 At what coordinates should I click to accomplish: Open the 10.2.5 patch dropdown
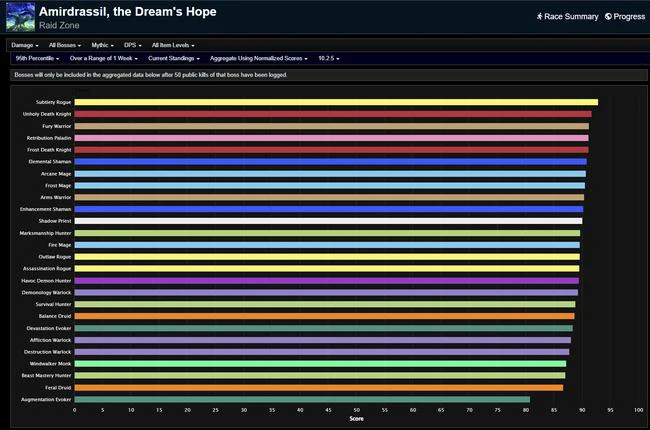[329, 58]
